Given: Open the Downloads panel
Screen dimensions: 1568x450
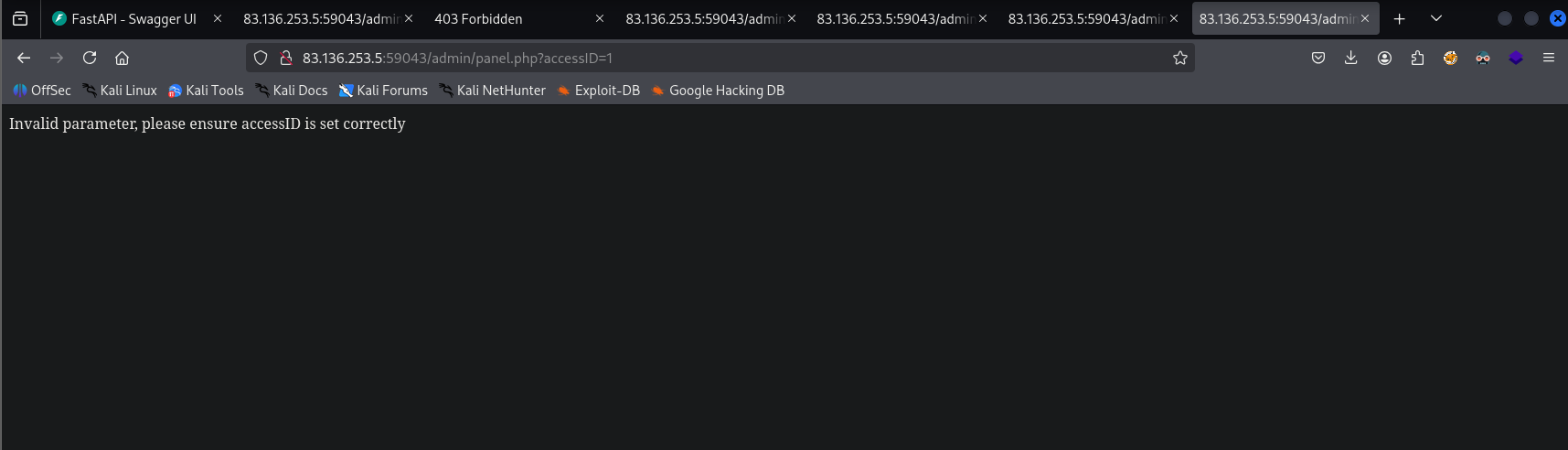Looking at the screenshot, I should pyautogui.click(x=1350, y=58).
